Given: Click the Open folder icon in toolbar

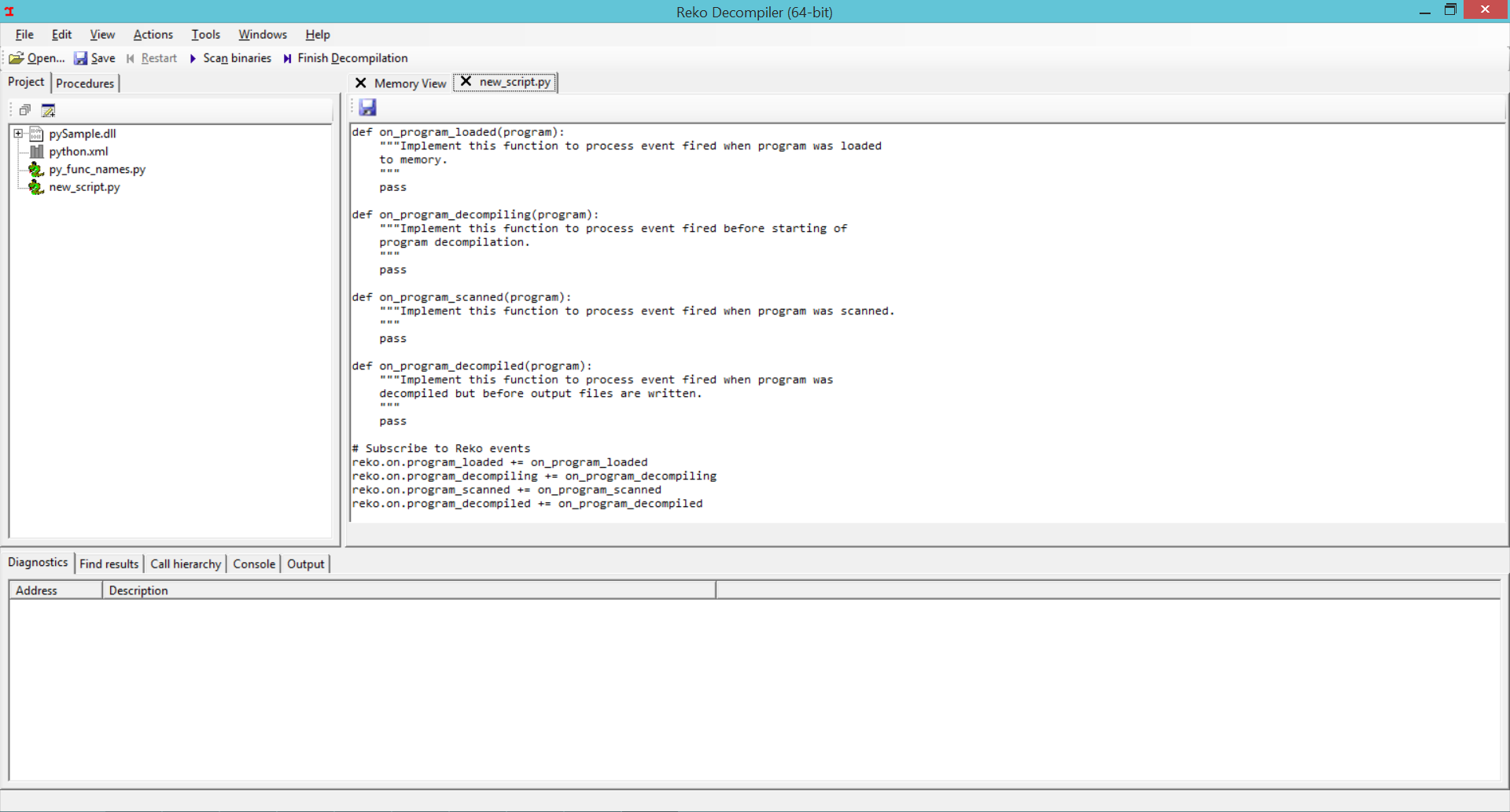Looking at the screenshot, I should click(x=17, y=58).
